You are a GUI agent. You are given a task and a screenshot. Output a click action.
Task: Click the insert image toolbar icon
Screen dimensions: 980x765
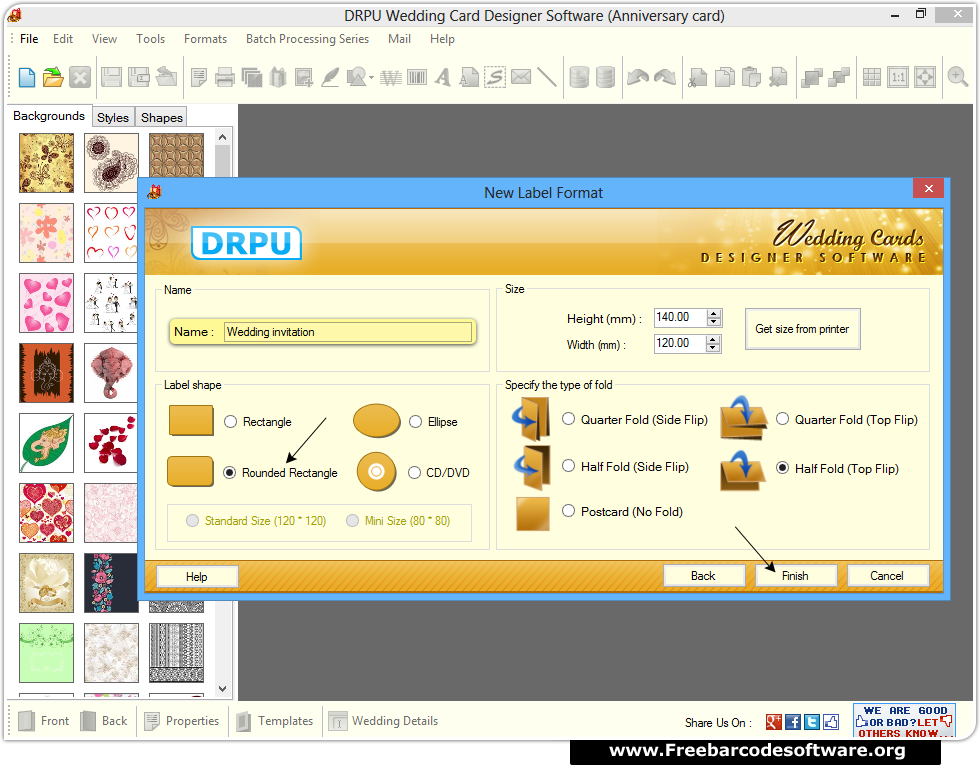point(304,78)
